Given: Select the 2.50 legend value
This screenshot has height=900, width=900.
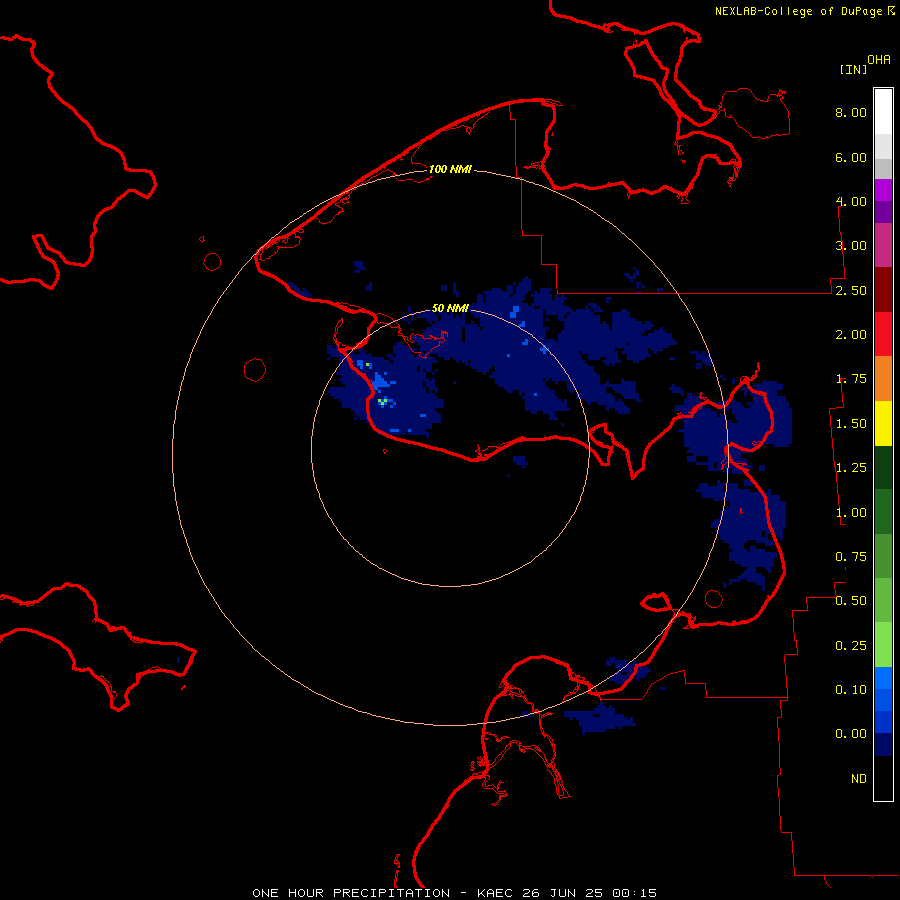Looking at the screenshot, I should tap(851, 290).
